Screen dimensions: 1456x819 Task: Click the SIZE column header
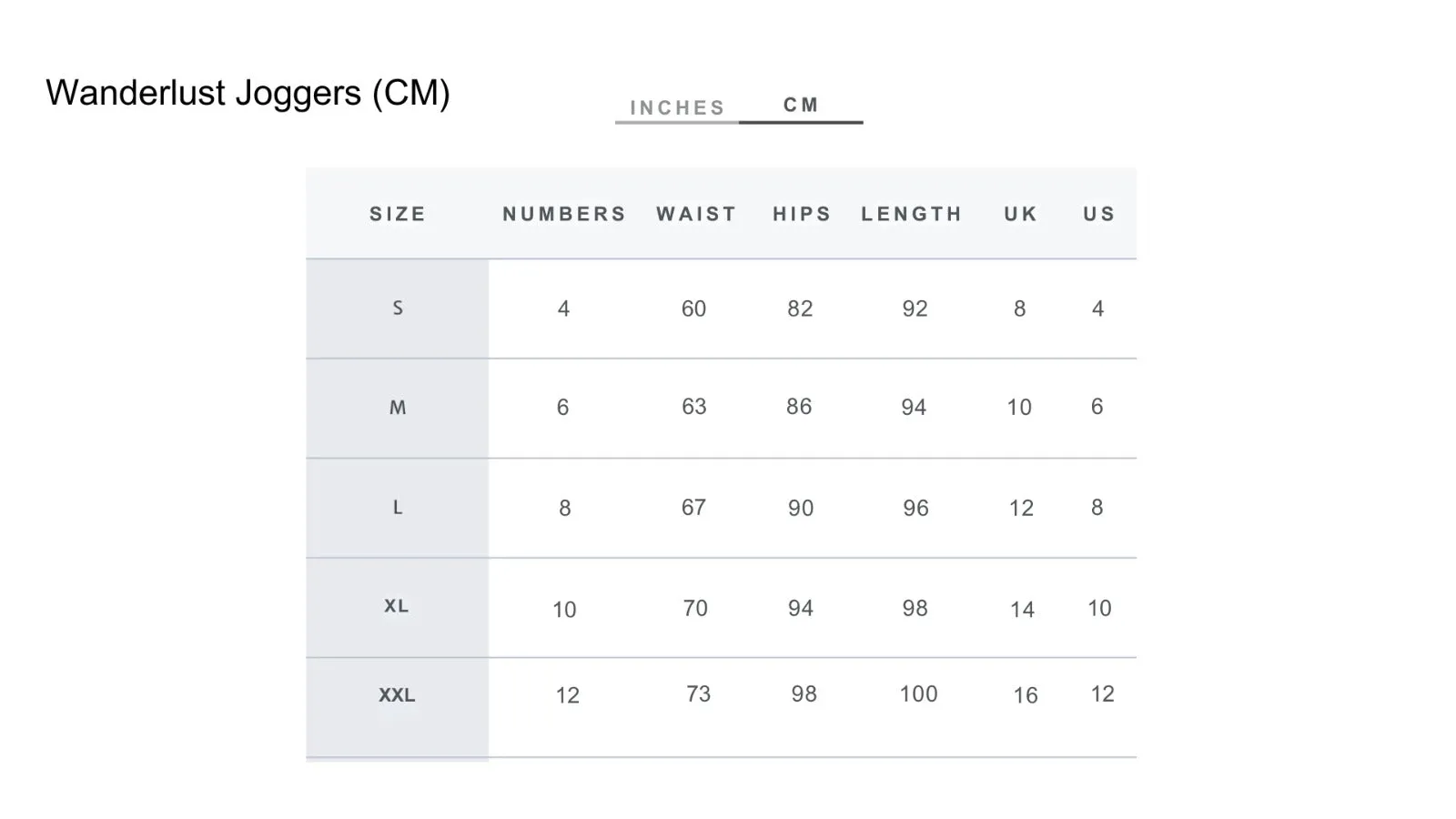tap(398, 214)
